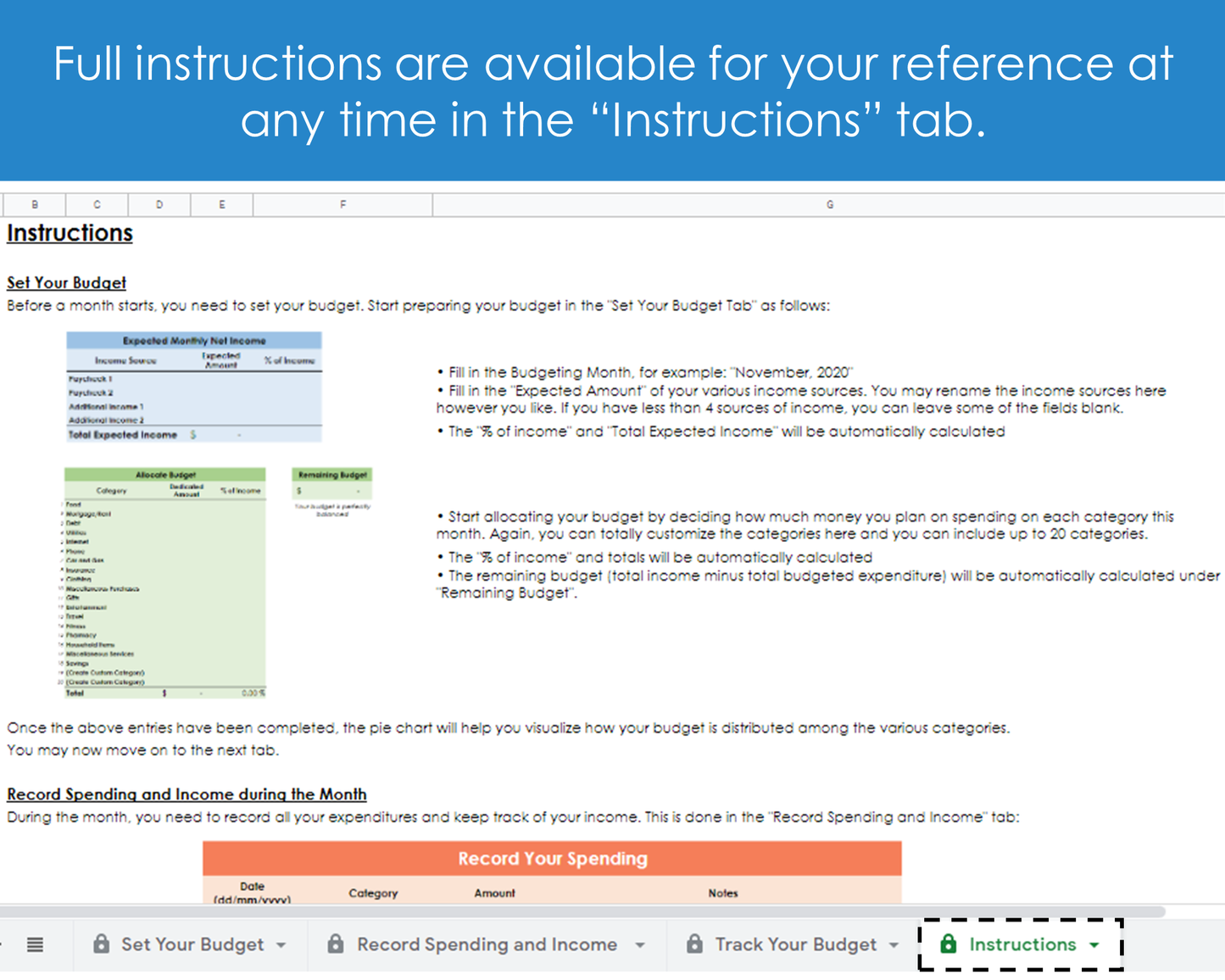Select the Expected Monthly Net Income table image
The height and width of the screenshot is (980, 1225).
(194, 387)
